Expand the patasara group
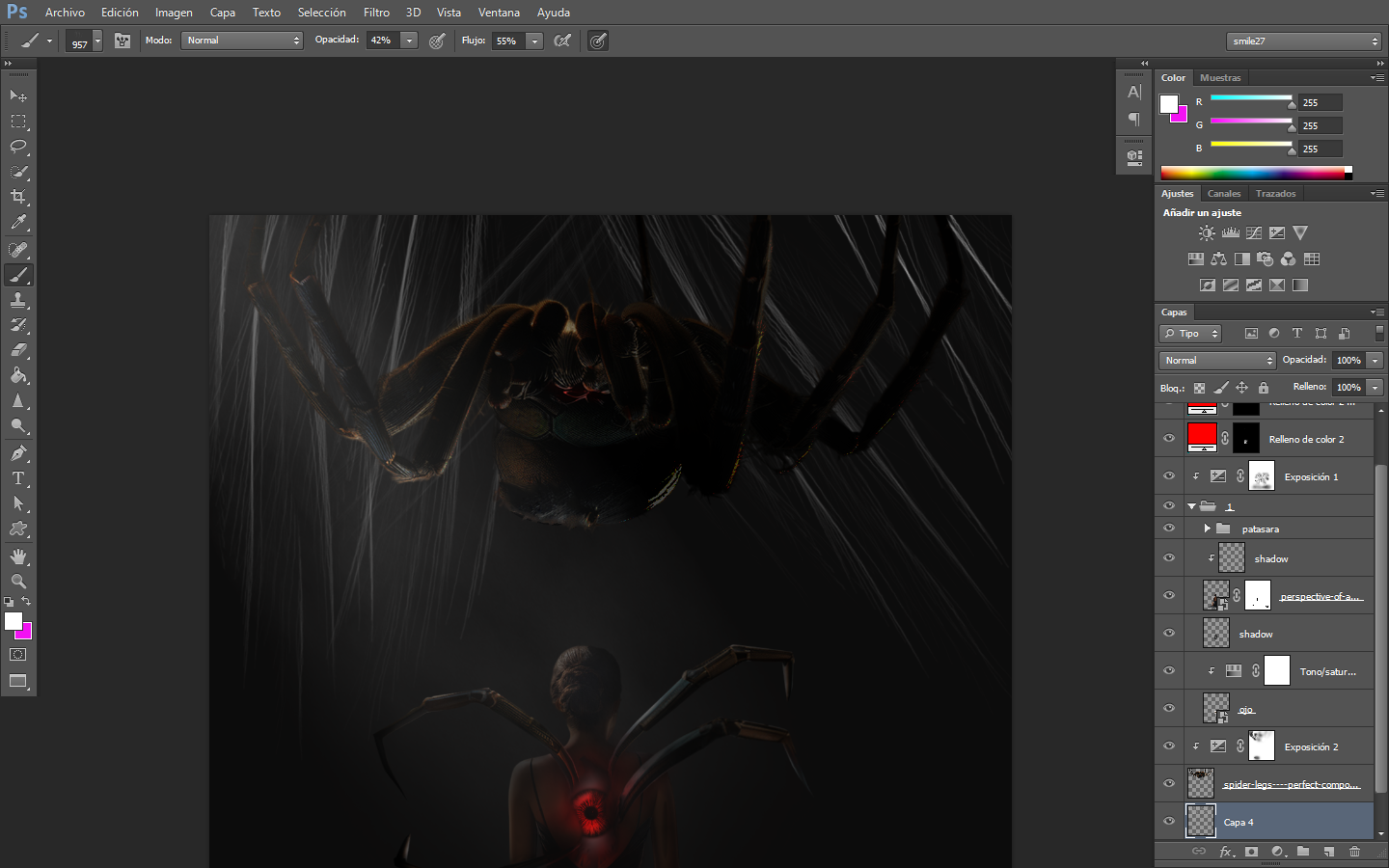Screen dimensions: 1389x868 pos(1207,529)
